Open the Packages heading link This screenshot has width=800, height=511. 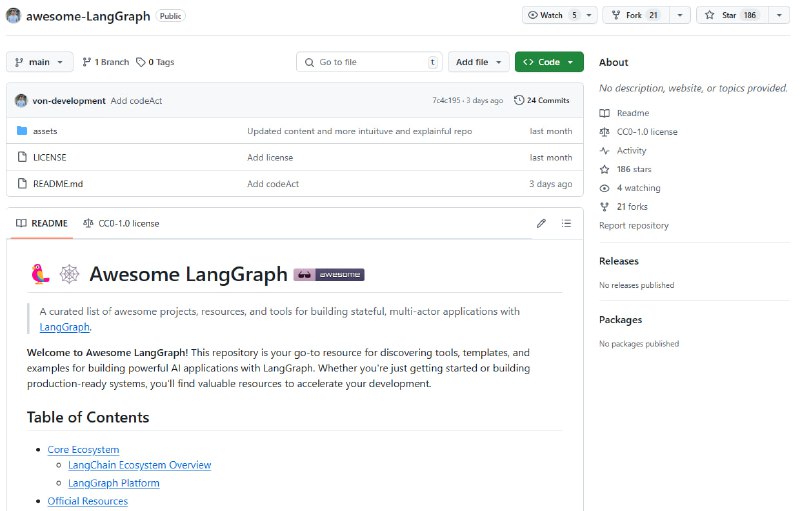point(620,320)
